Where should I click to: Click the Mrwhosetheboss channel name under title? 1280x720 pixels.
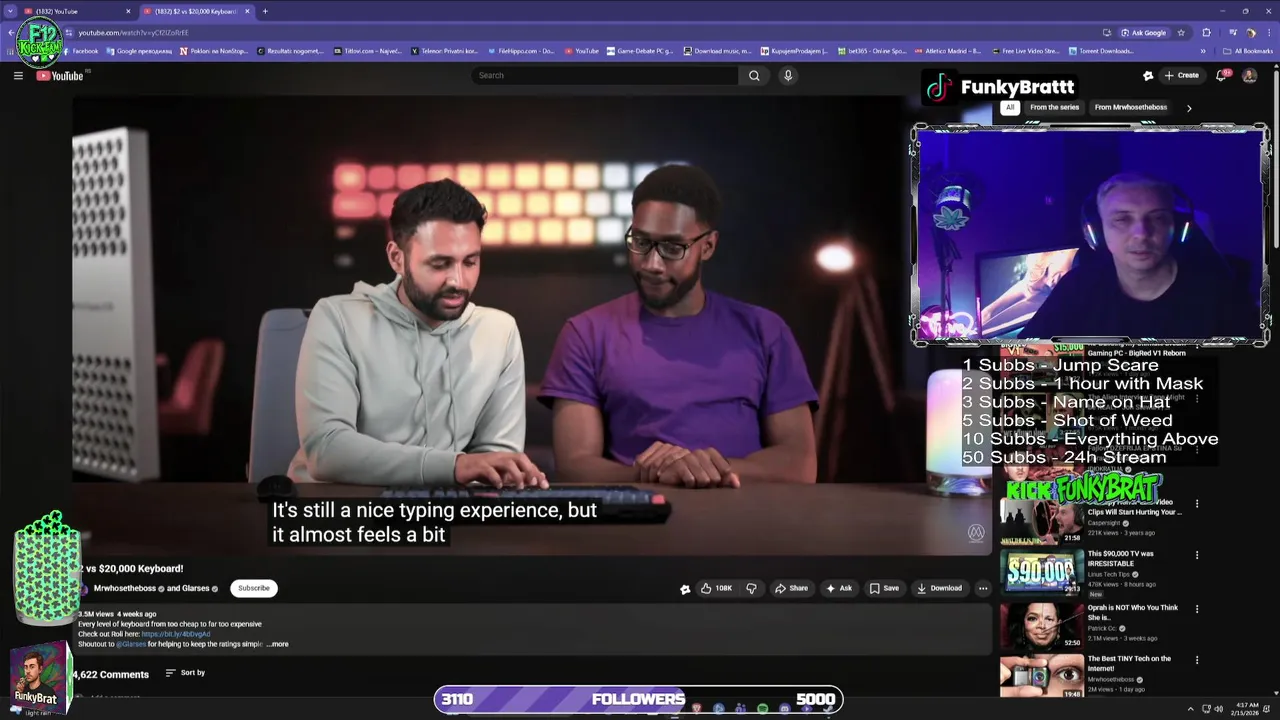point(125,588)
